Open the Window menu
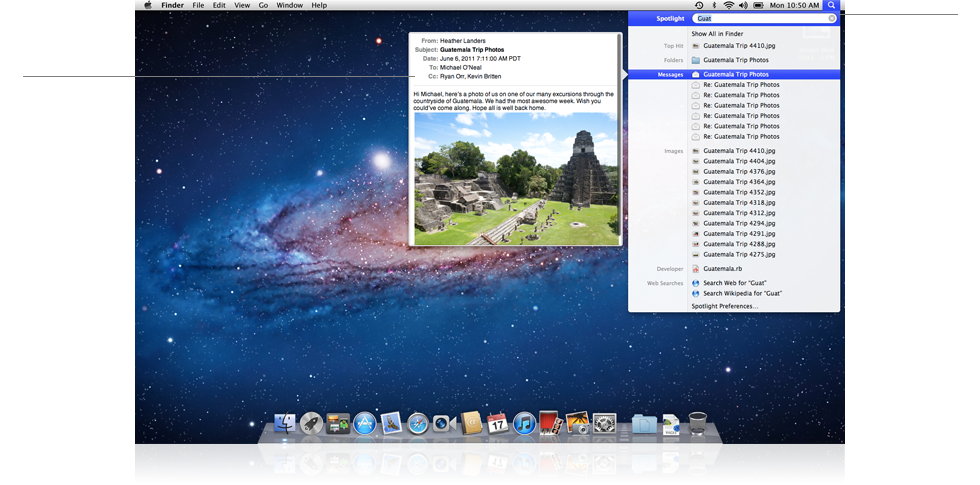980x485 pixels. 289,5
